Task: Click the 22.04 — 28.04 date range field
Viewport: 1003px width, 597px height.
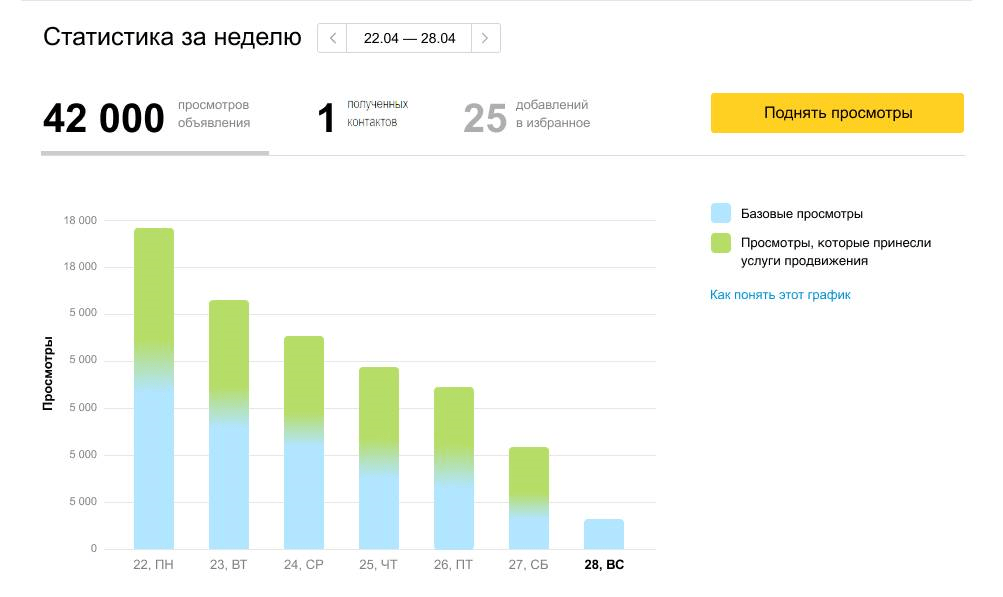Action: click(x=409, y=38)
